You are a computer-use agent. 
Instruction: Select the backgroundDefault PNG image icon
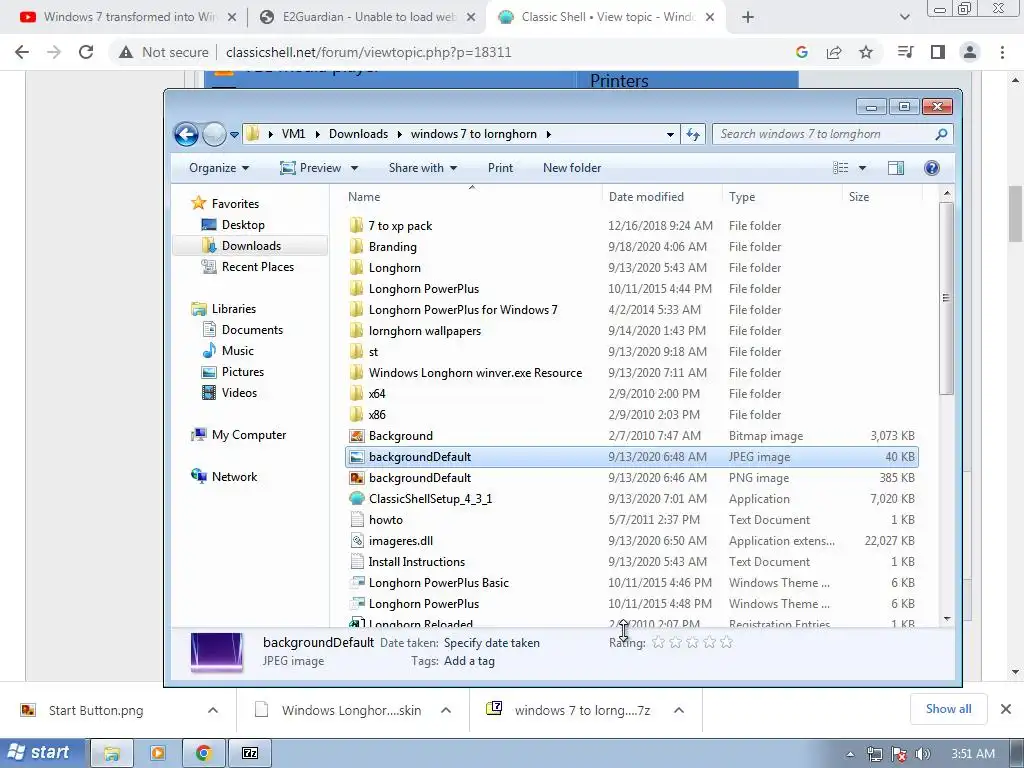point(357,478)
